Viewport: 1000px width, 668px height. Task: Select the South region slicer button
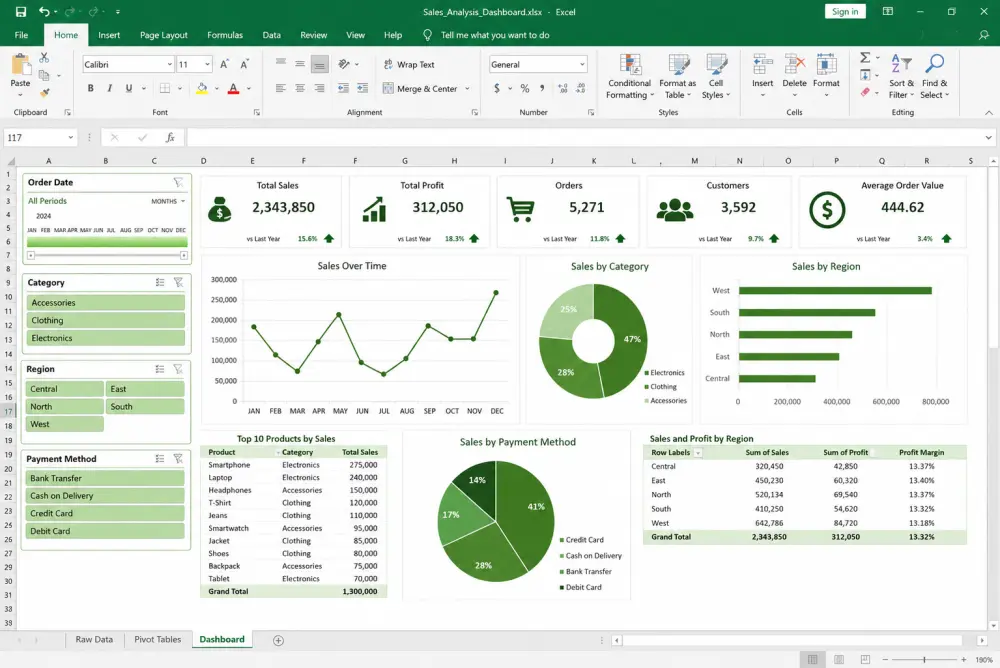145,406
